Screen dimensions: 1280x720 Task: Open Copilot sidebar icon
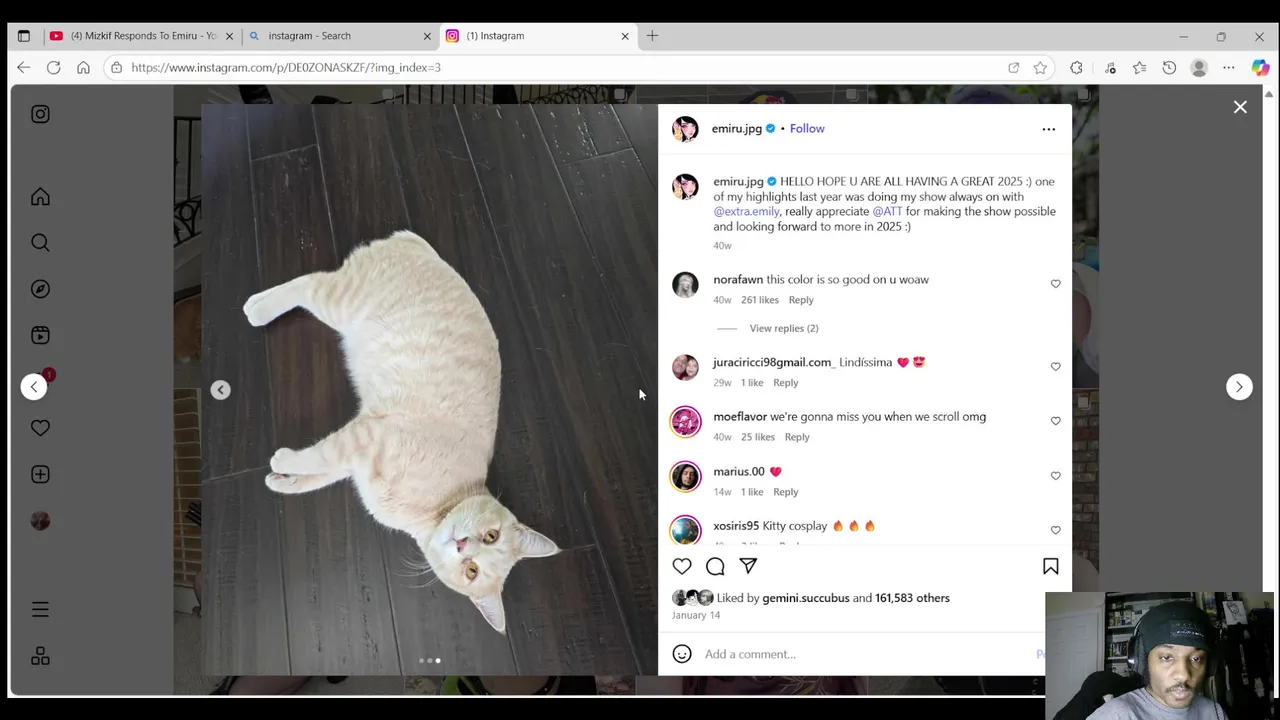(x=1260, y=68)
